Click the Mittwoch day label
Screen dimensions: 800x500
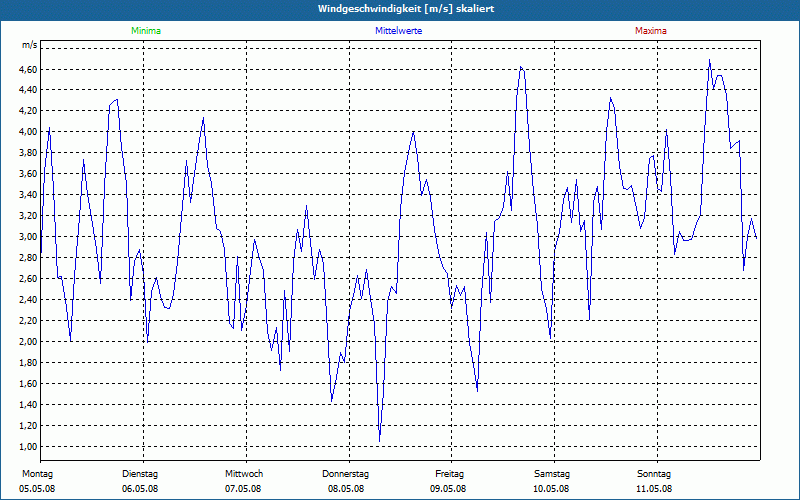coord(244,474)
